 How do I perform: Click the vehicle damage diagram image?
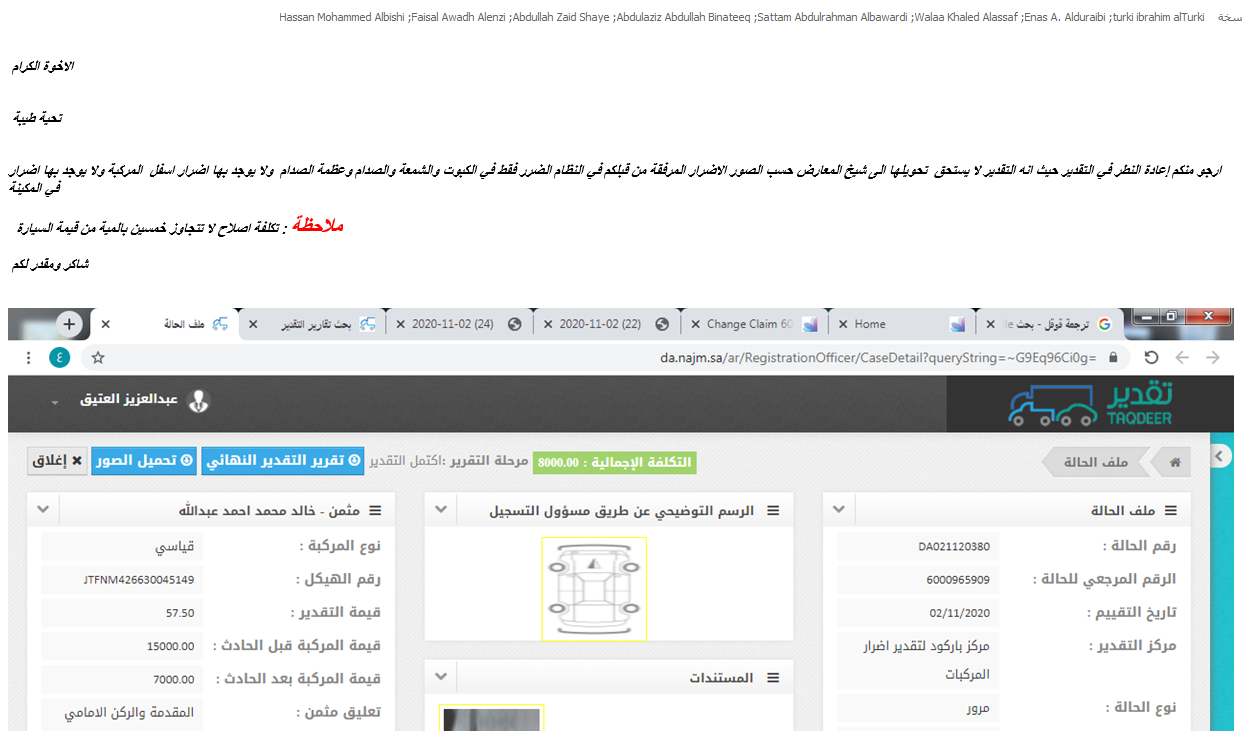[594, 588]
